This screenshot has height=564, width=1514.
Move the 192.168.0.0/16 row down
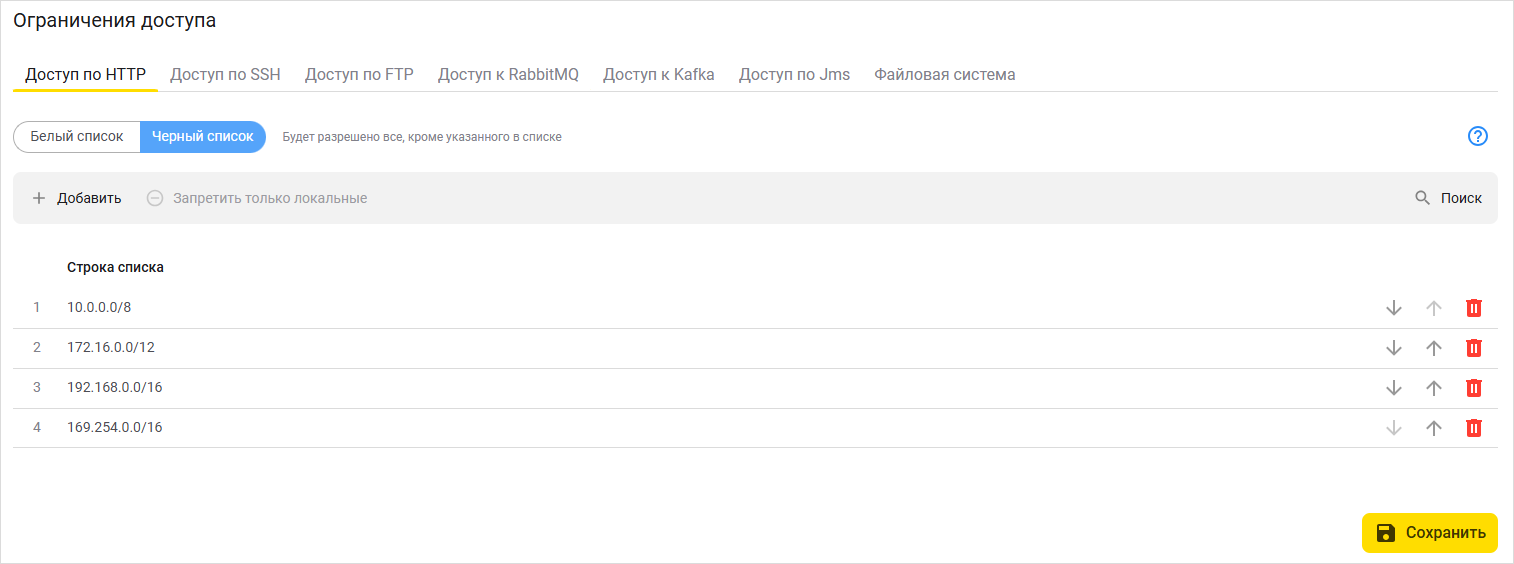click(x=1394, y=388)
